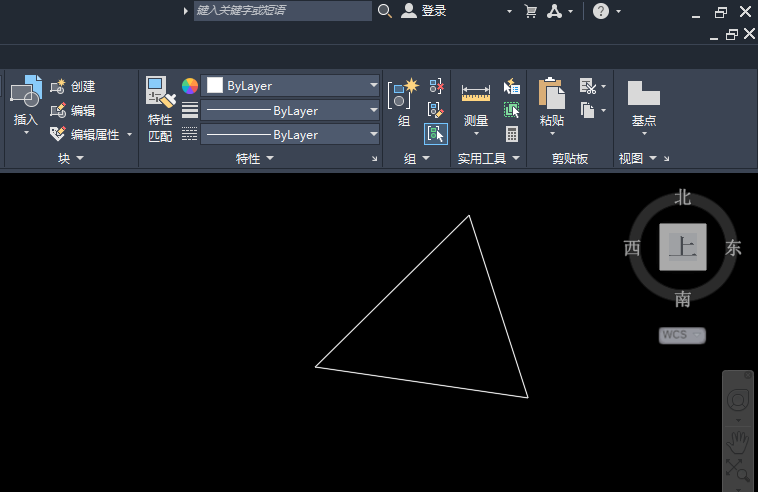The image size is (758, 492).
Task: Click Edit Attributes icon
Action: [58, 134]
